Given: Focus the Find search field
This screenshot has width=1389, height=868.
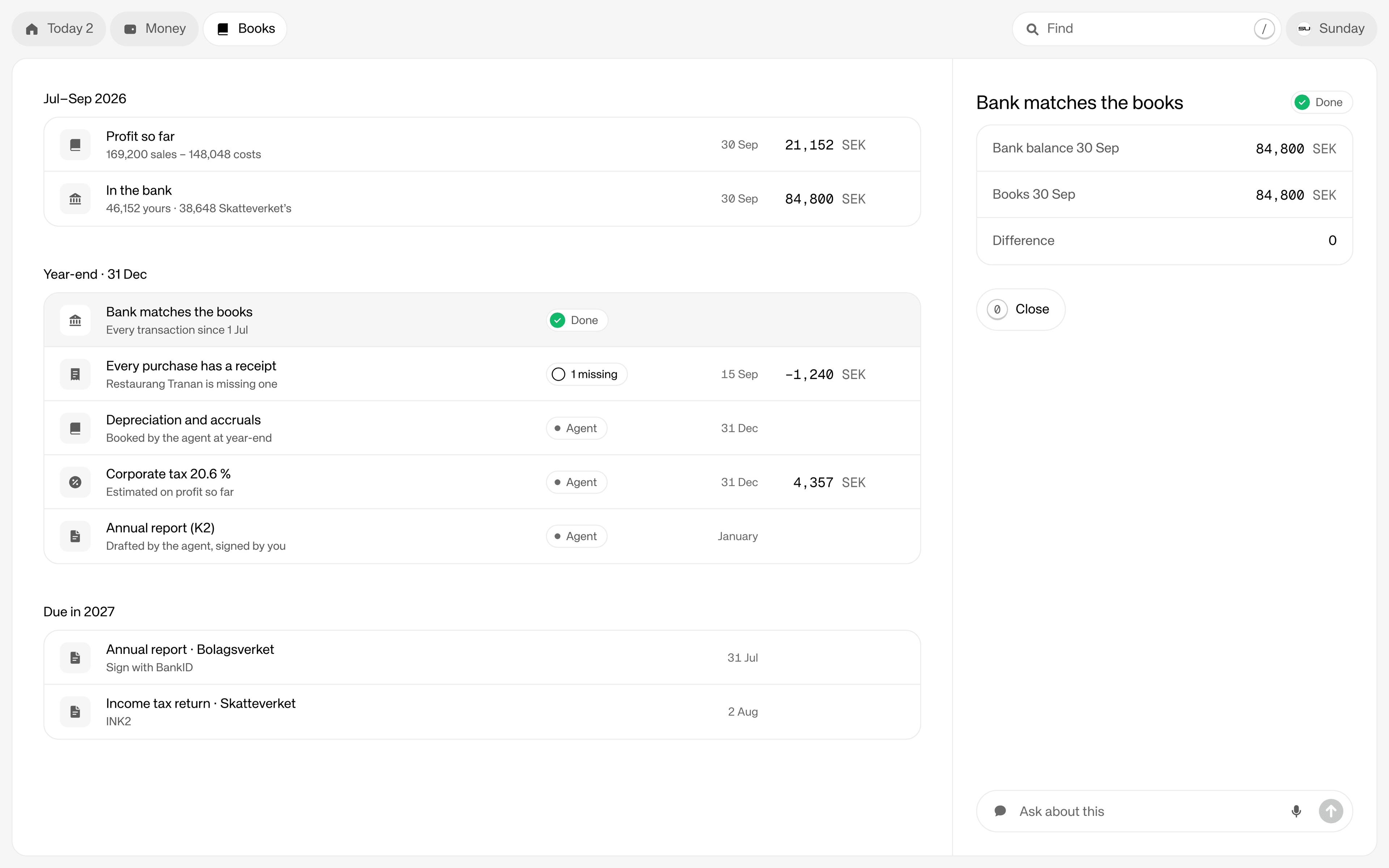Looking at the screenshot, I should [1146, 29].
